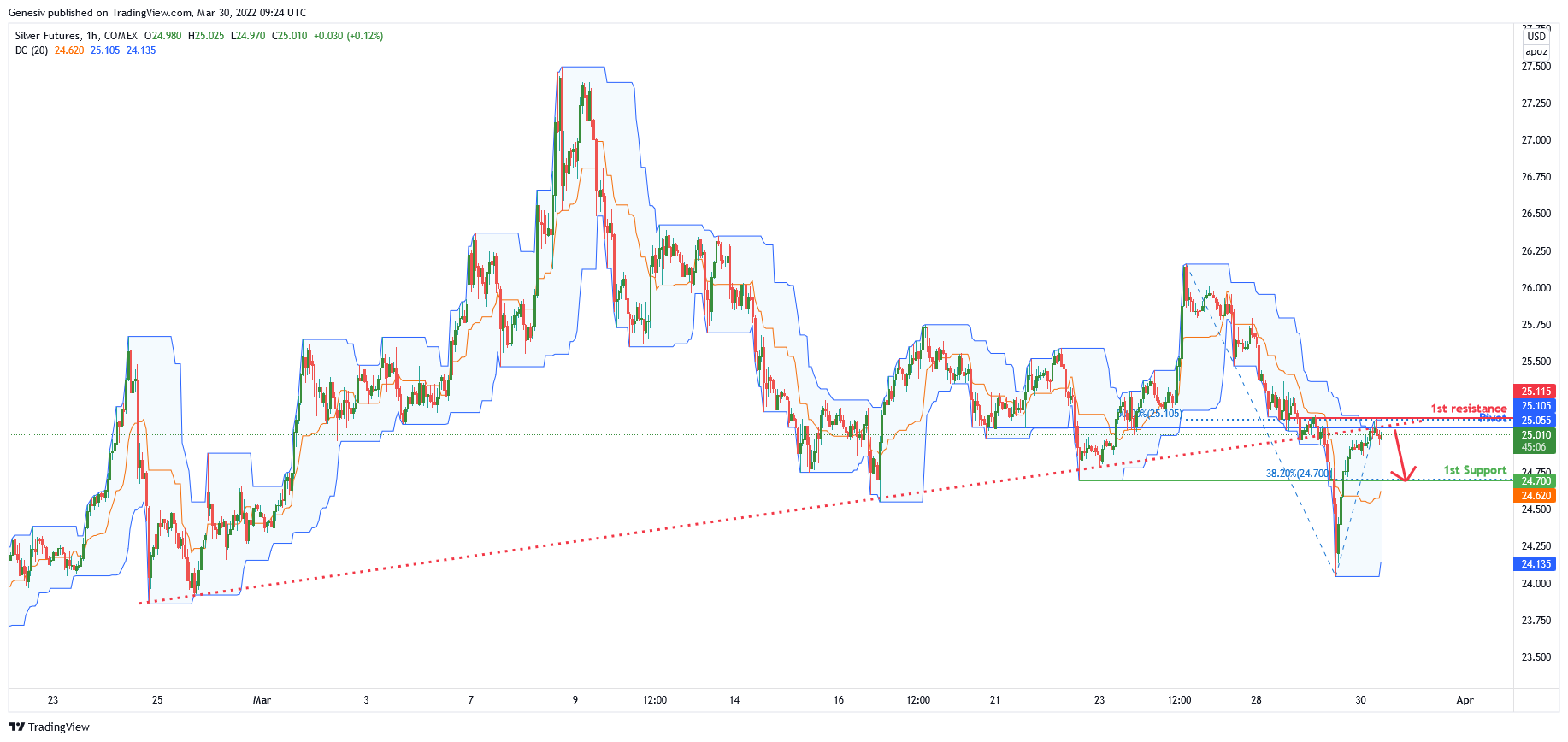1568x742 pixels.
Task: Click the 25.500 price axis label
Action: [x=1536, y=362]
